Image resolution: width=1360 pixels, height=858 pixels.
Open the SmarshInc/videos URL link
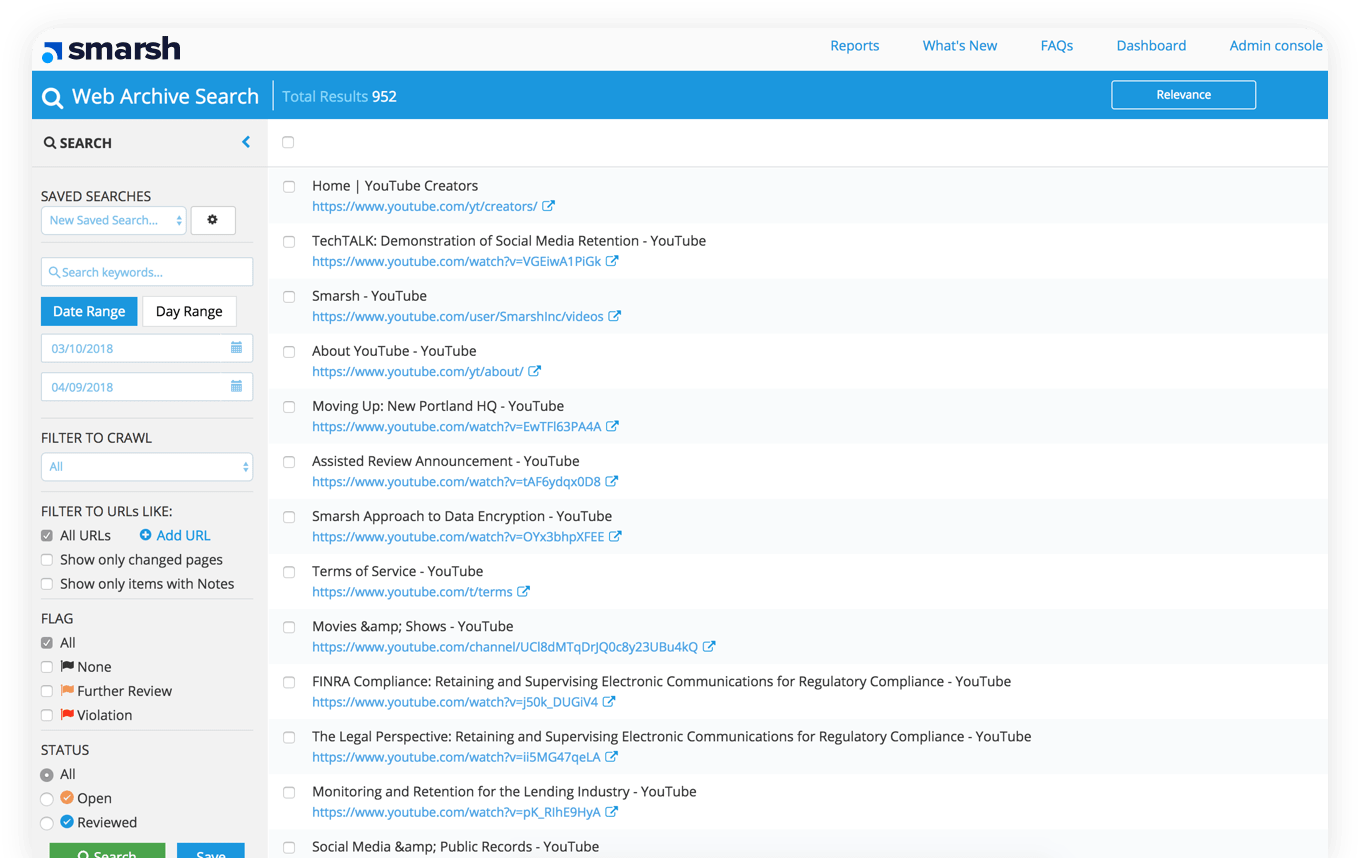pyautogui.click(x=458, y=316)
